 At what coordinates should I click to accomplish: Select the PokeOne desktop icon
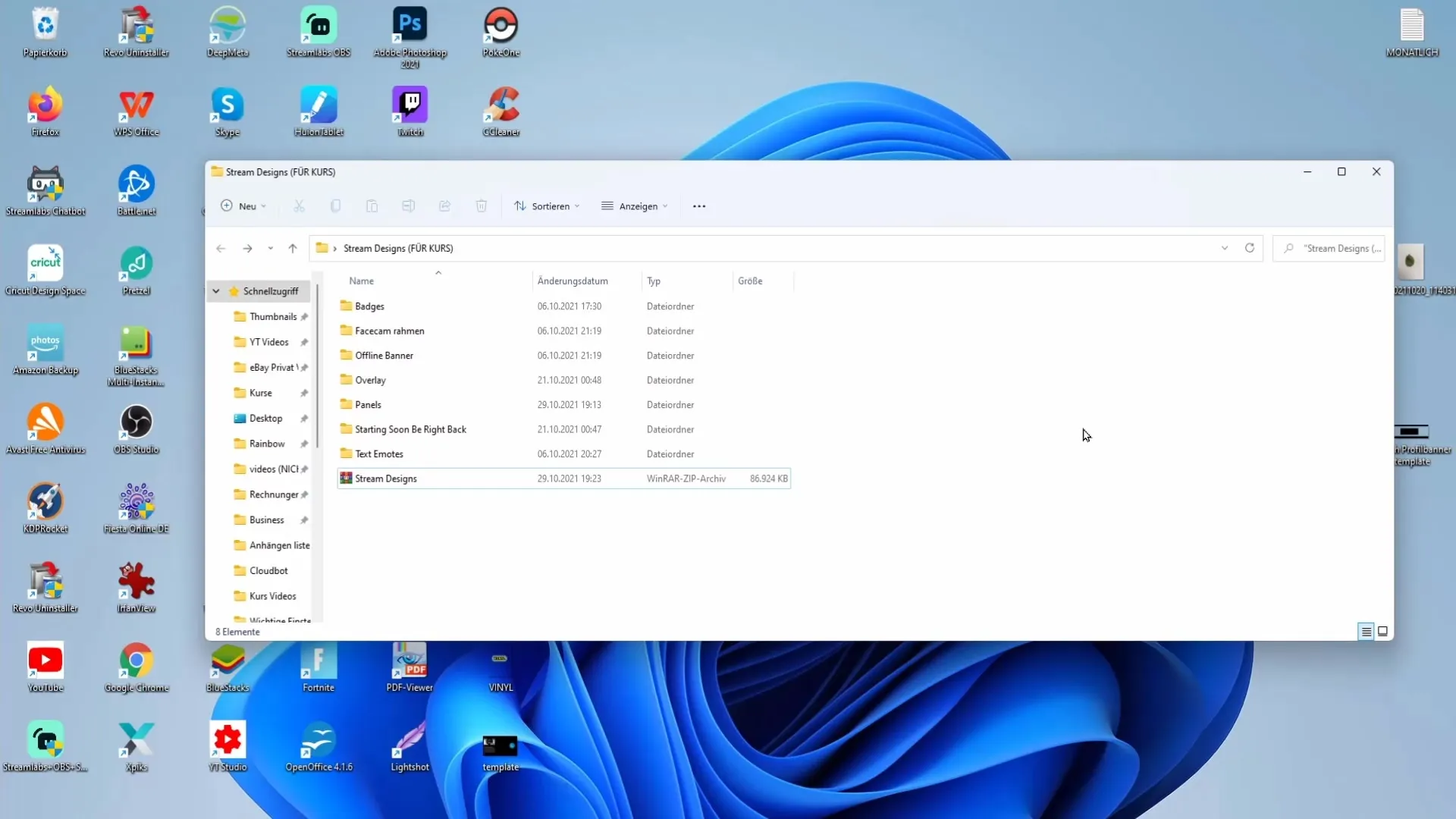[500, 32]
